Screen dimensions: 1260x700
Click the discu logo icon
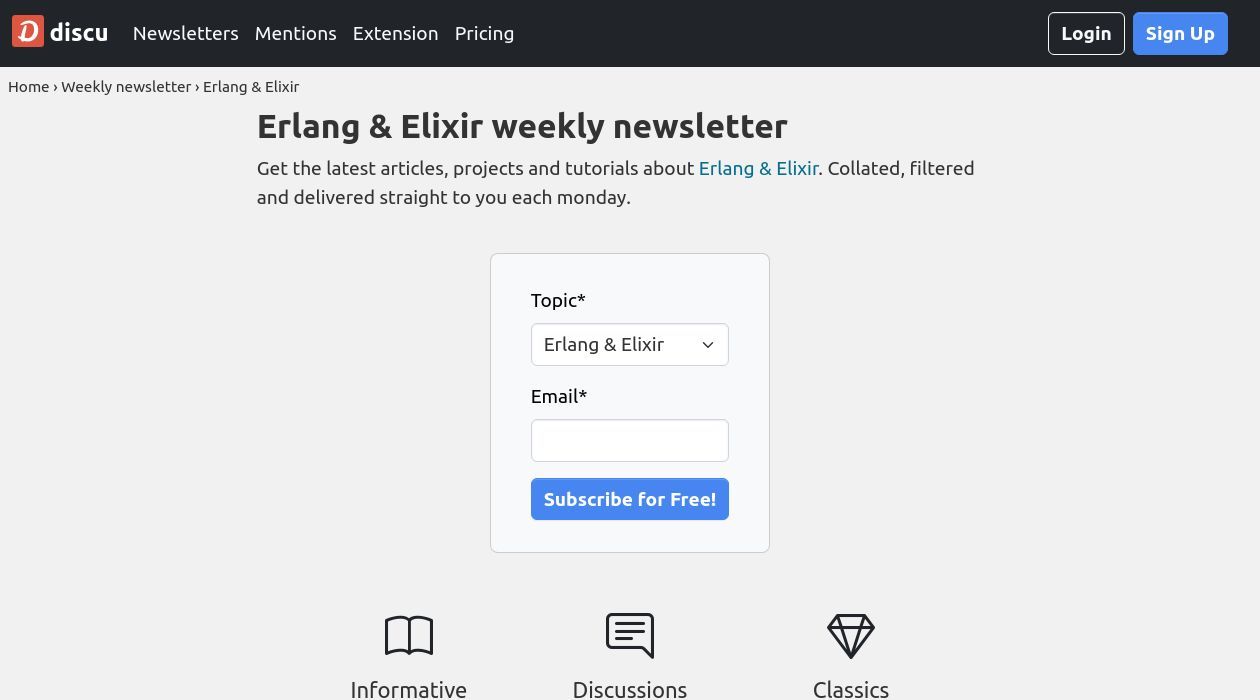click(x=28, y=32)
